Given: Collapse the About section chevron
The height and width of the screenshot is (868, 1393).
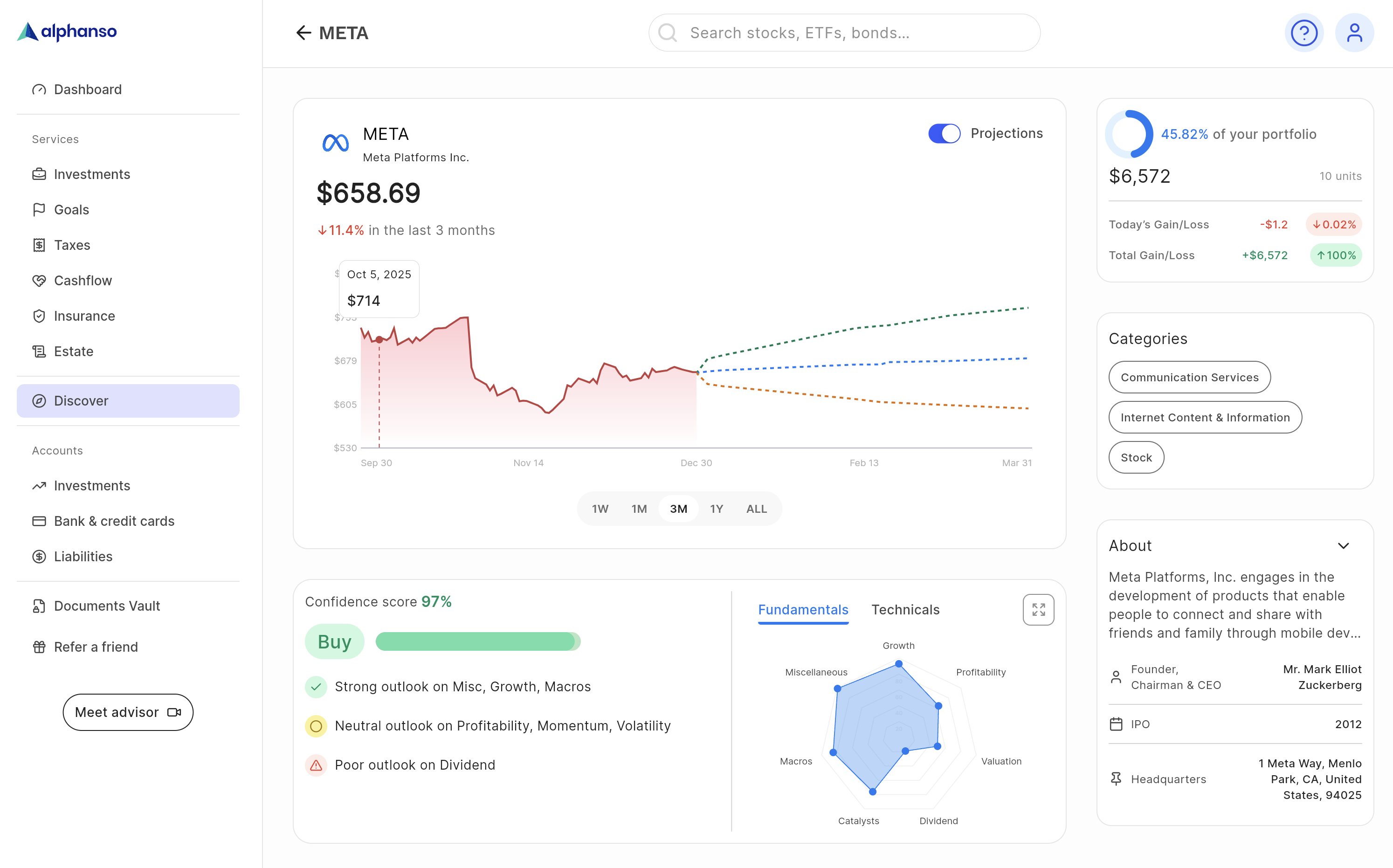Looking at the screenshot, I should (1343, 545).
